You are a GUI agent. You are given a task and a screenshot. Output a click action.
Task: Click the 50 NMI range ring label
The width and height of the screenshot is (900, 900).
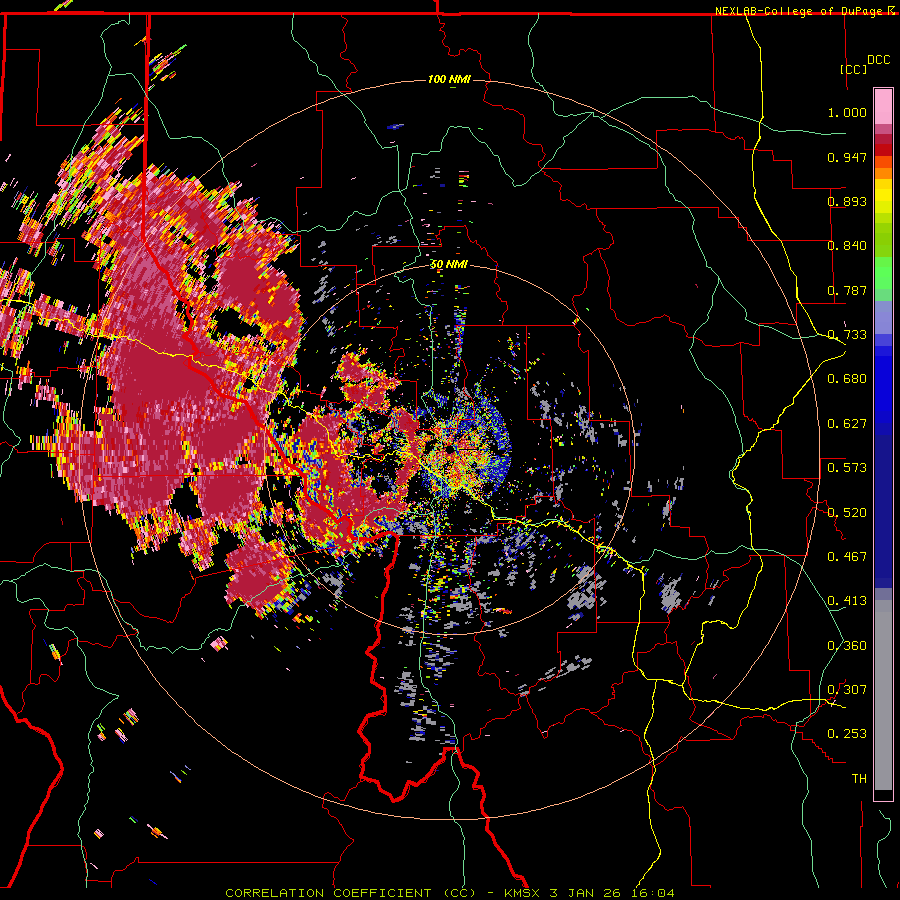[449, 265]
